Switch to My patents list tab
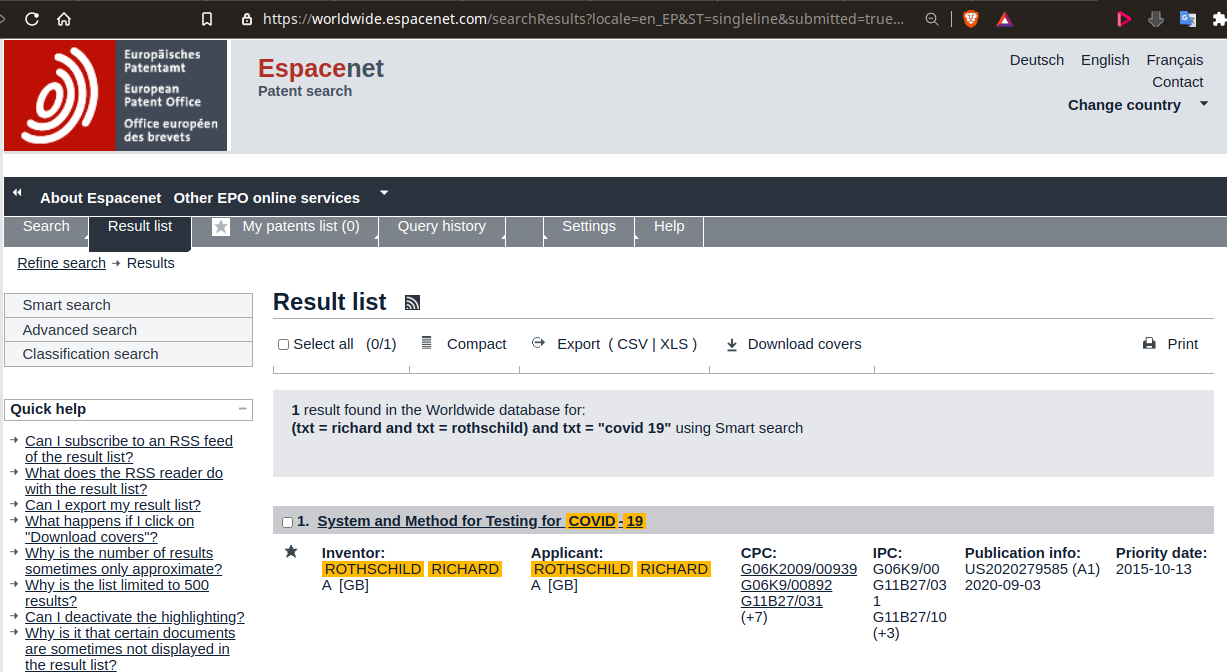1227x672 pixels. pyautogui.click(x=300, y=226)
